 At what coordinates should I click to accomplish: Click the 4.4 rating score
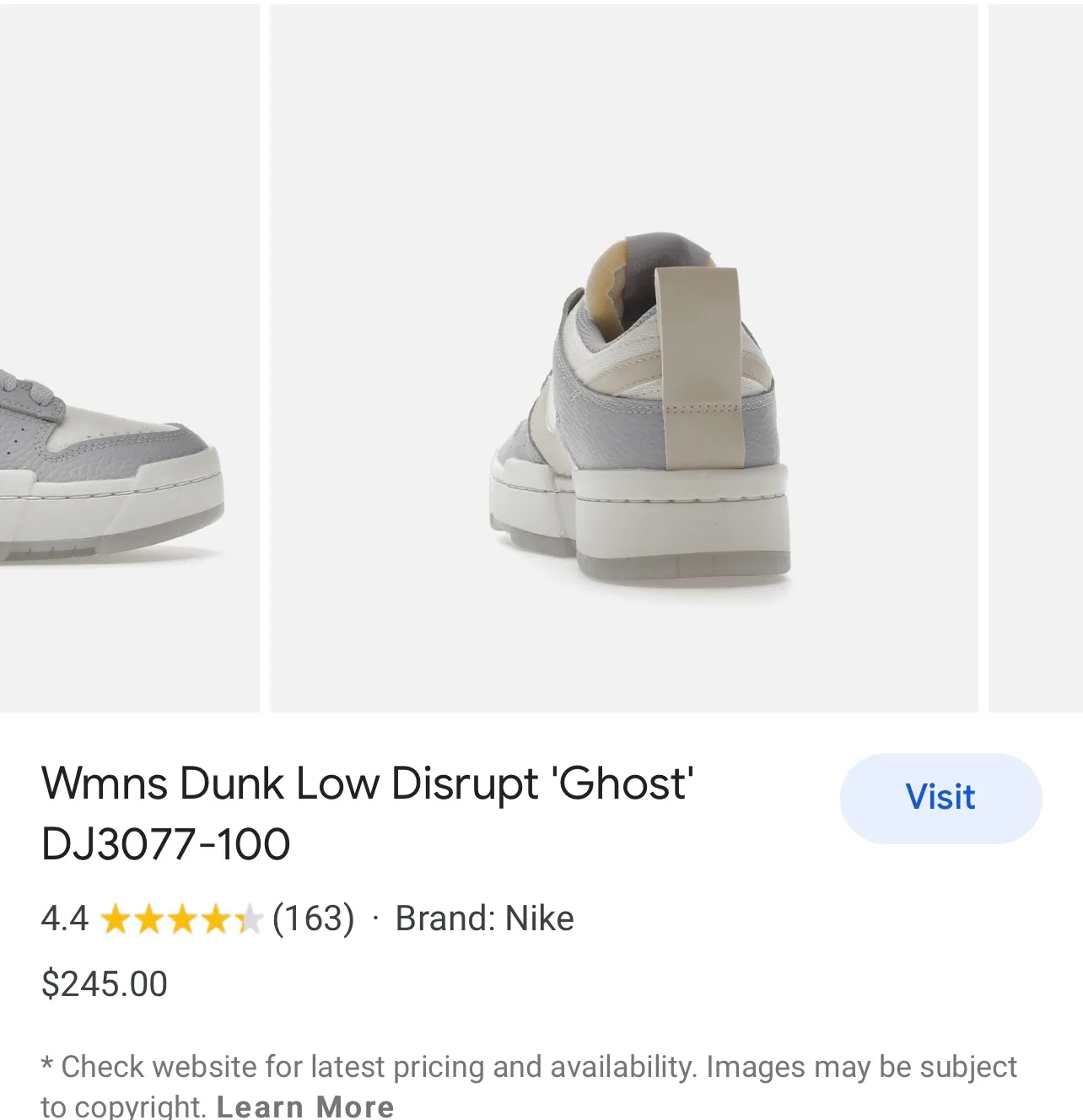point(62,918)
